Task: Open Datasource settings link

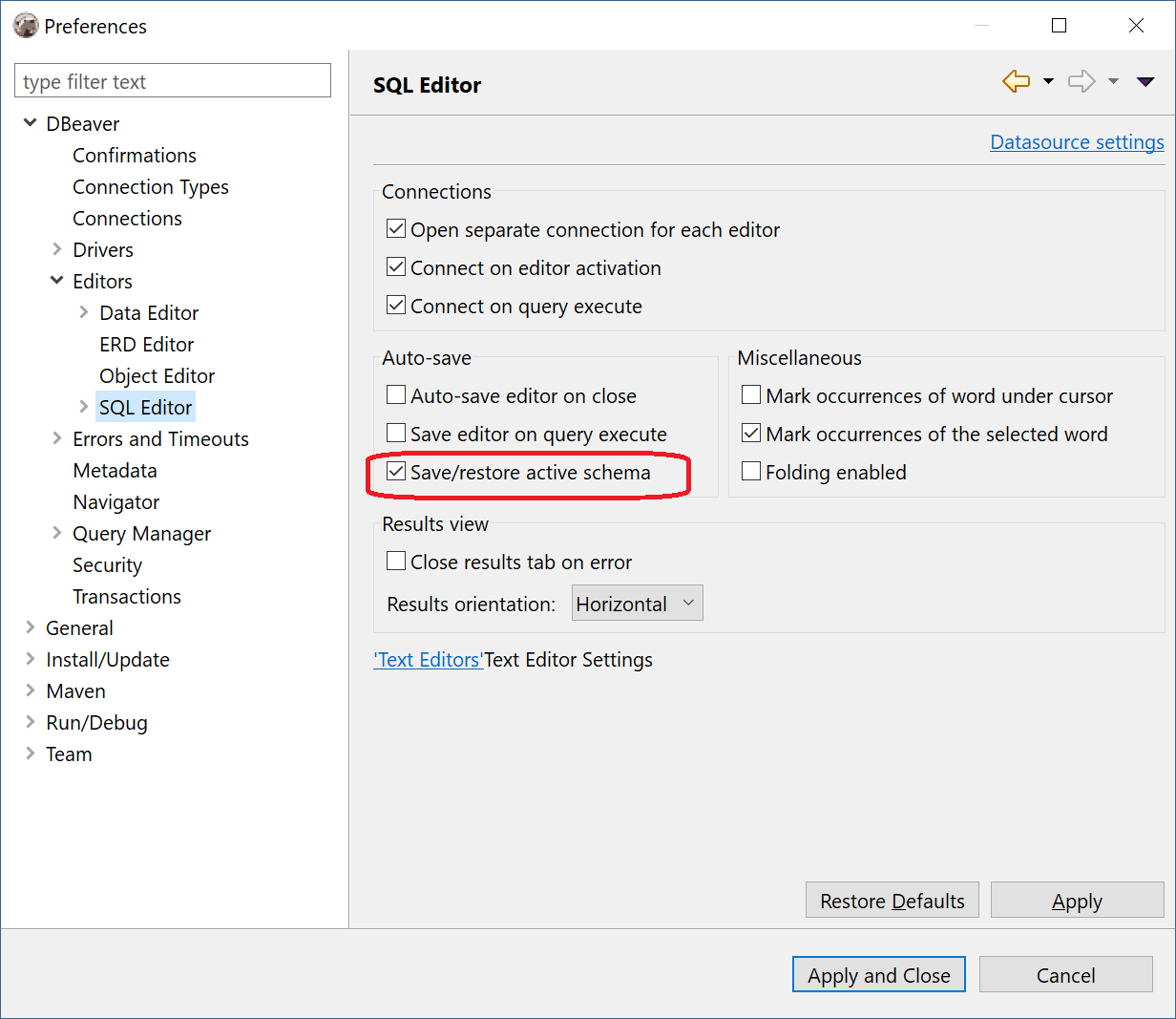Action: [x=1077, y=141]
